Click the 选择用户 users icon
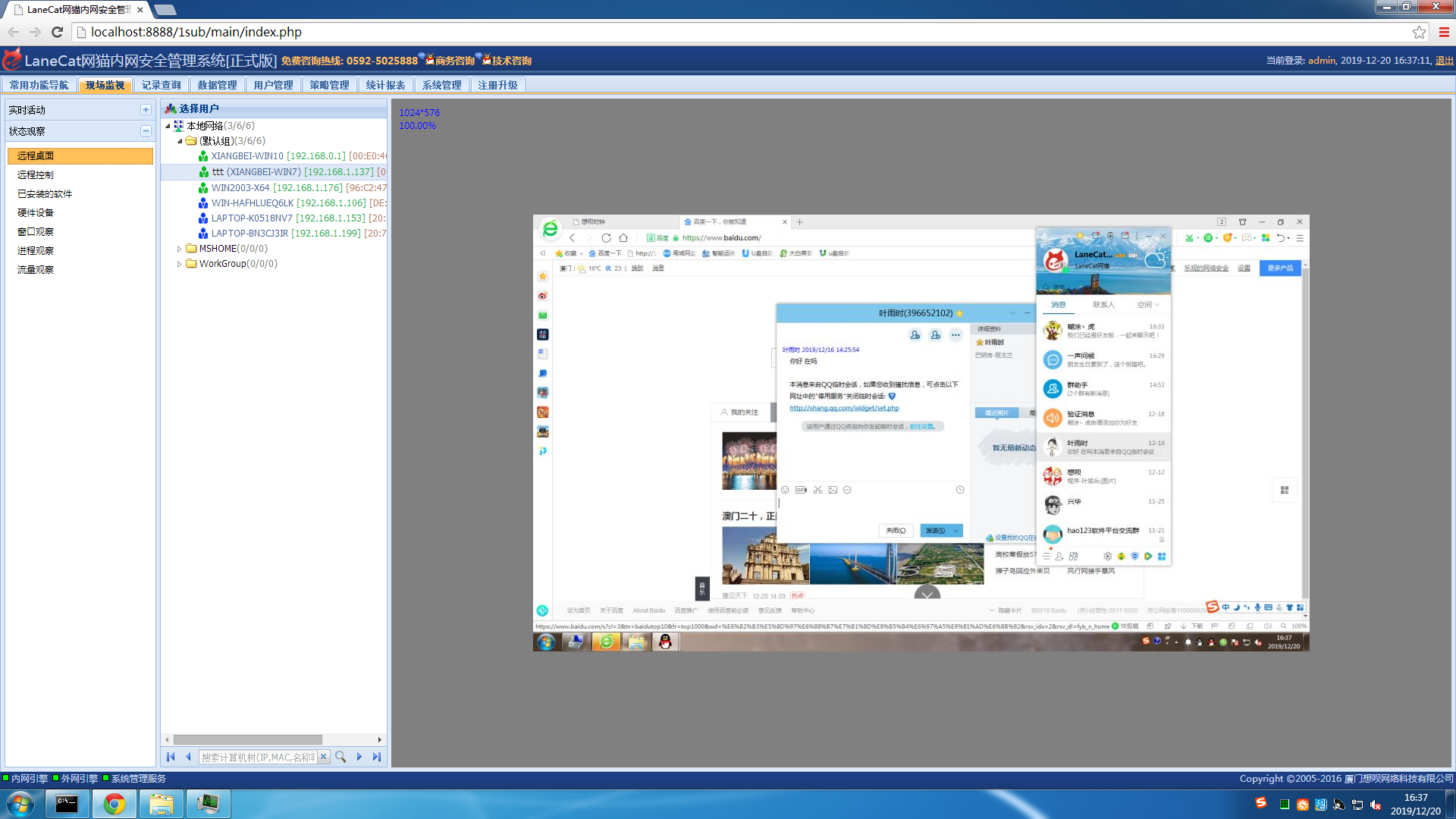The height and width of the screenshot is (819, 1456). (x=171, y=108)
